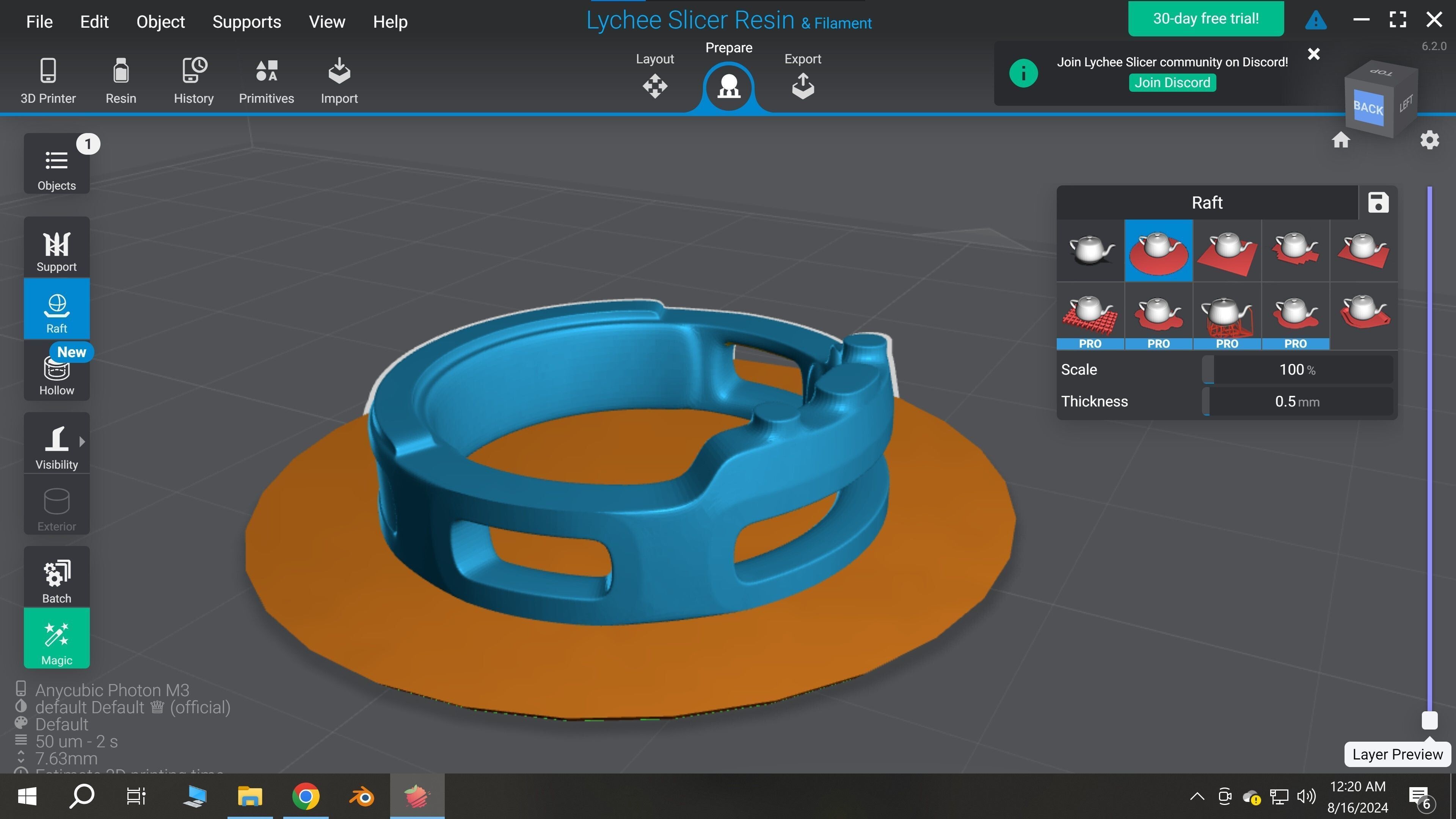Open the 3D Printer settings
Viewport: 1456px width, 819px height.
tap(48, 81)
